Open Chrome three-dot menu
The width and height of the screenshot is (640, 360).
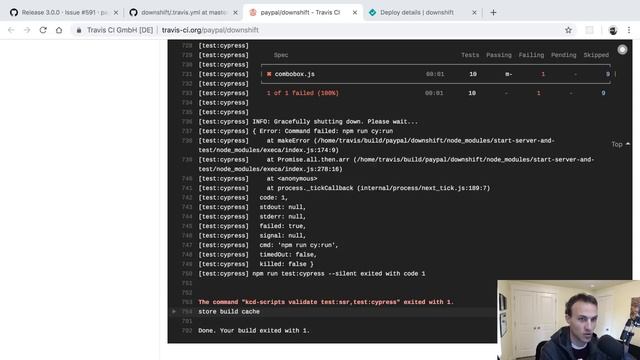pyautogui.click(x=629, y=30)
